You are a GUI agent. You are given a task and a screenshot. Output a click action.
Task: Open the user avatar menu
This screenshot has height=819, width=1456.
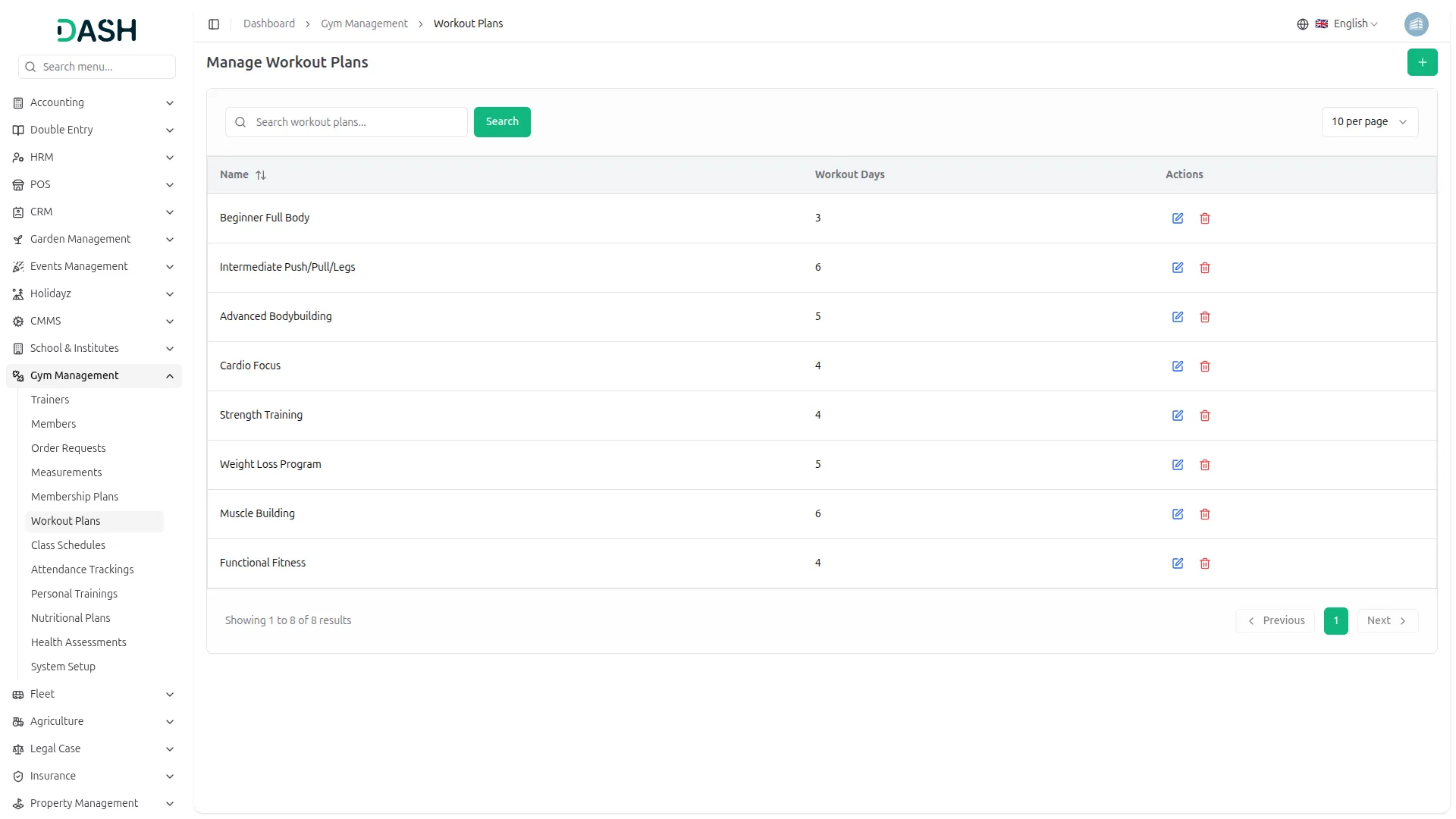[x=1416, y=24]
